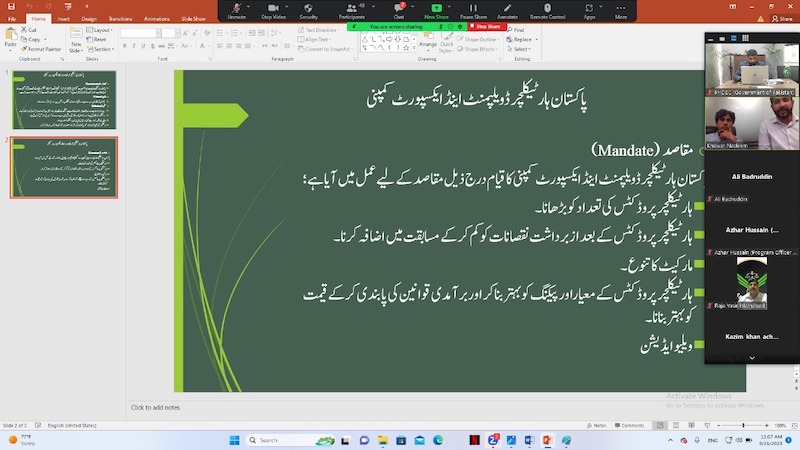Select the first slide thumbnail
The height and width of the screenshot is (450, 800).
64,99
